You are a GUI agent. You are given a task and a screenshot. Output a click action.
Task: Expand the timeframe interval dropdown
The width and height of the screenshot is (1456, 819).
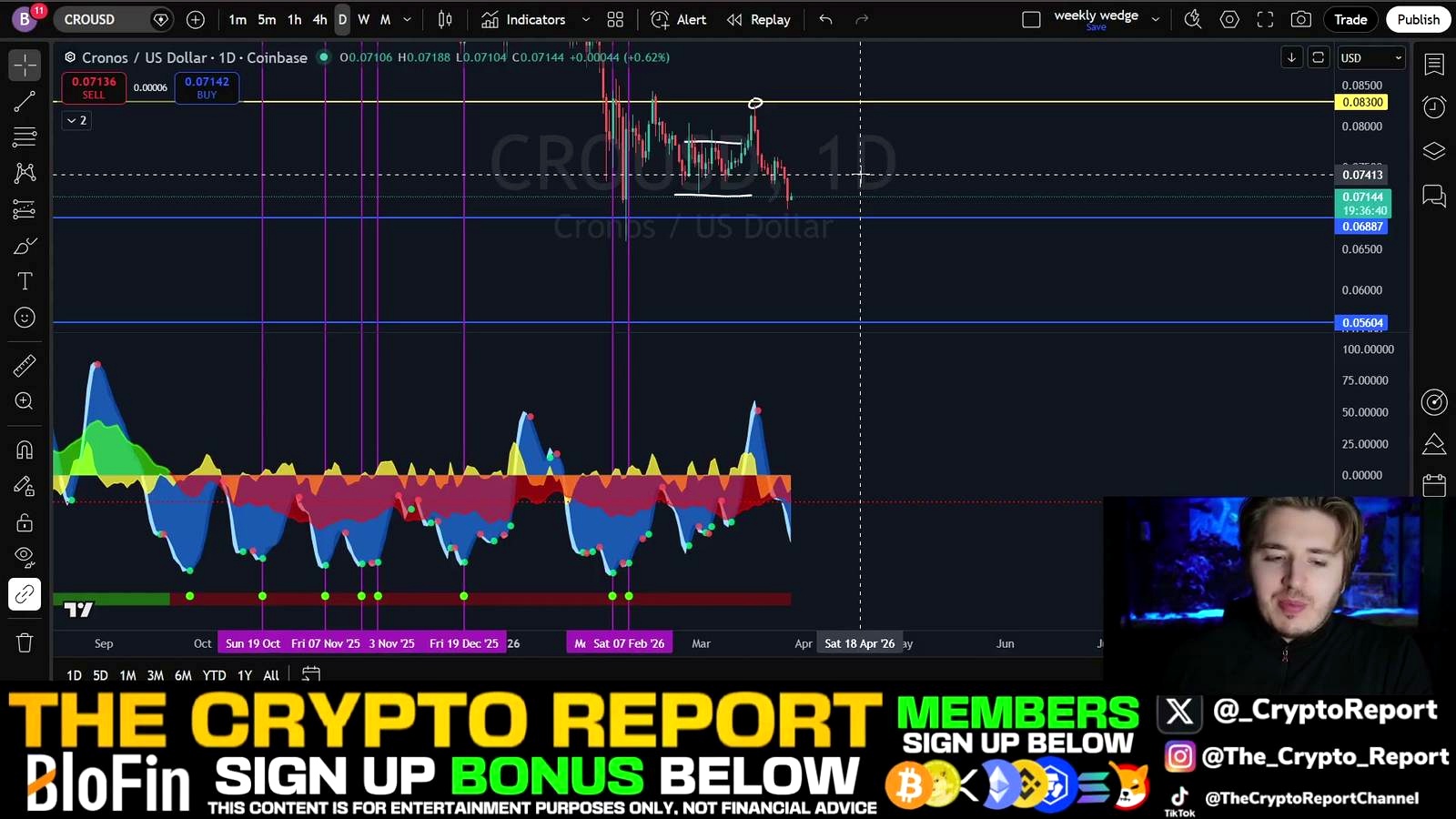pyautogui.click(x=407, y=19)
